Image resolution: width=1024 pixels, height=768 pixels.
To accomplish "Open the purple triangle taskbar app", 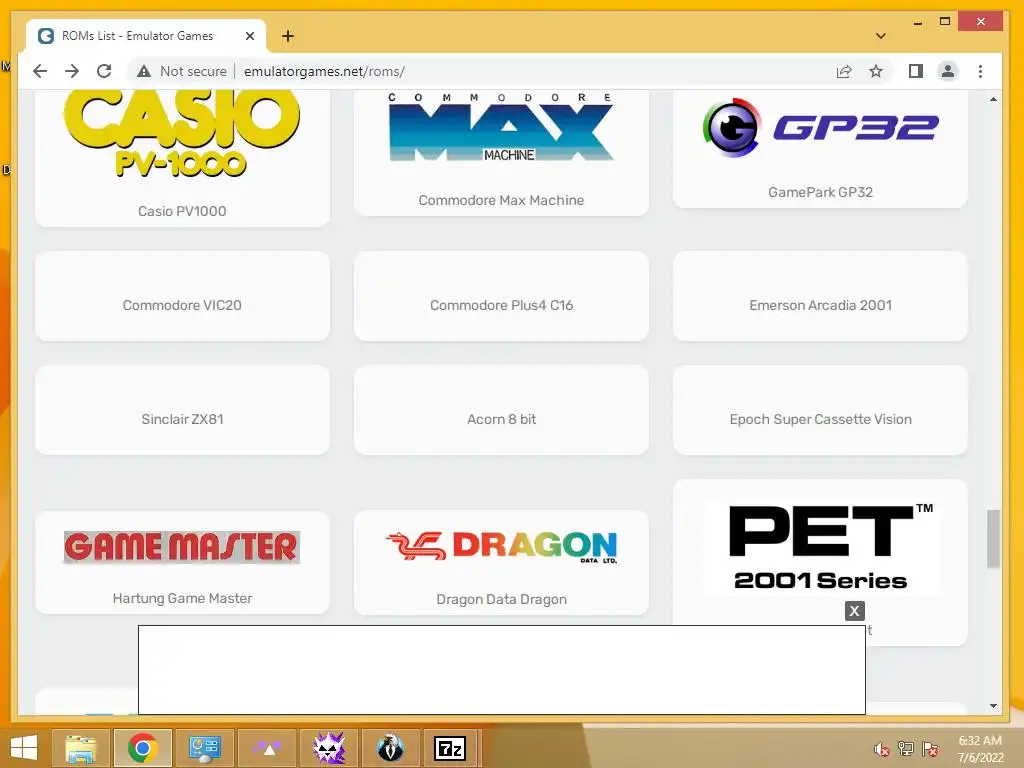I will click(267, 748).
